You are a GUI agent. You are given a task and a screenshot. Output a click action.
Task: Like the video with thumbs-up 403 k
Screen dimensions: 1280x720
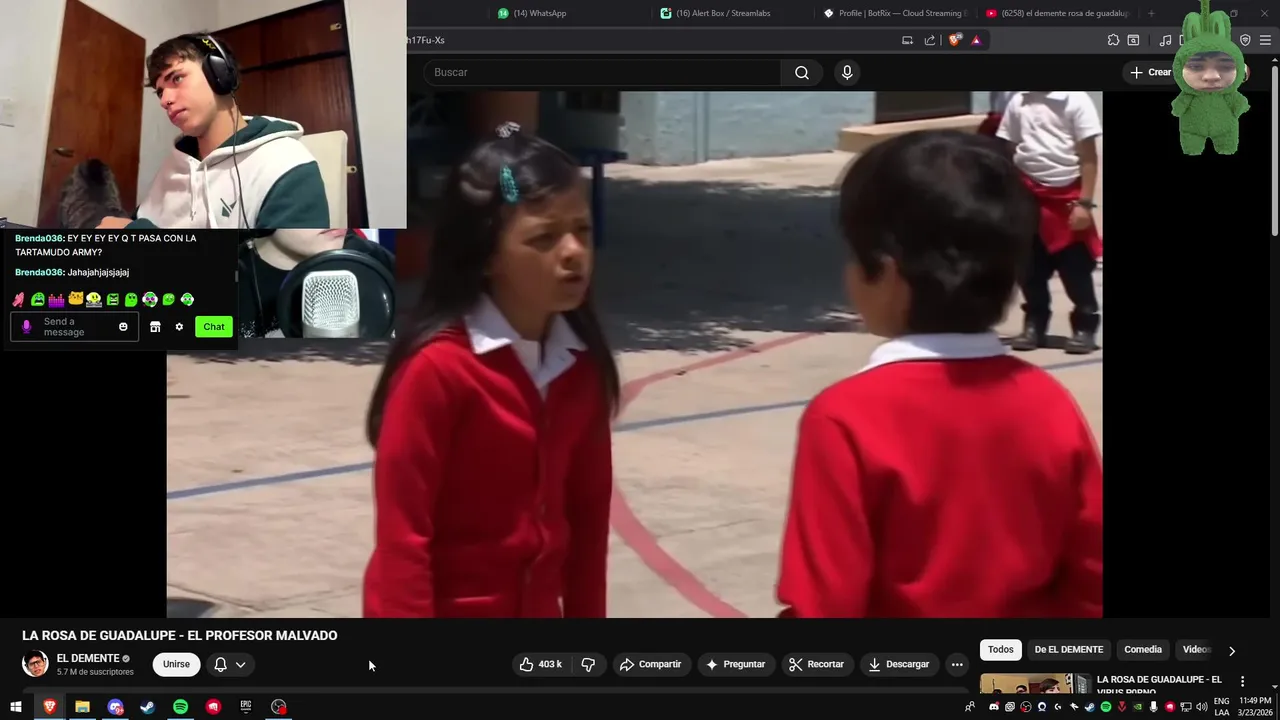[540, 664]
